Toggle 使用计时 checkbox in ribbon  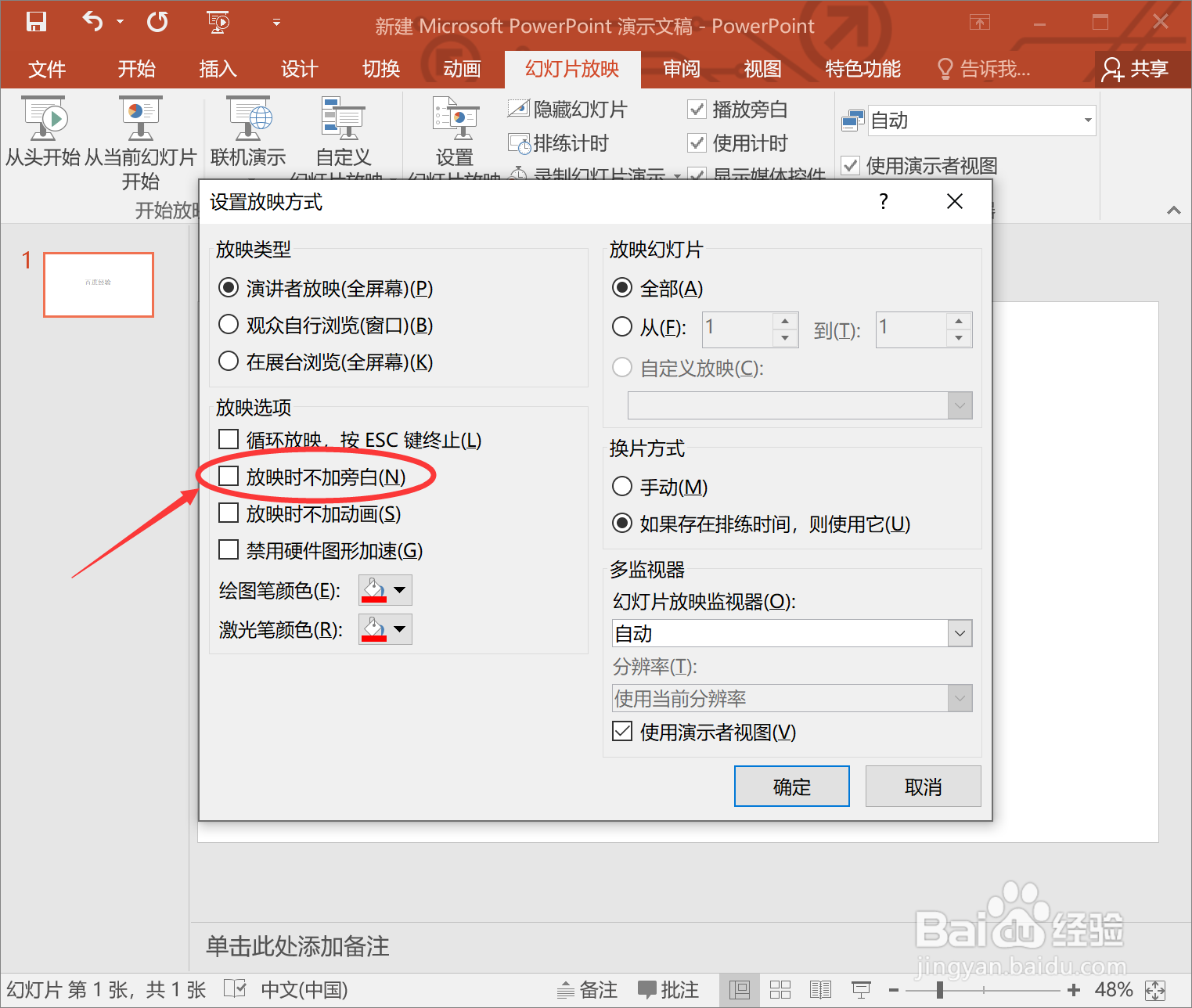click(697, 143)
